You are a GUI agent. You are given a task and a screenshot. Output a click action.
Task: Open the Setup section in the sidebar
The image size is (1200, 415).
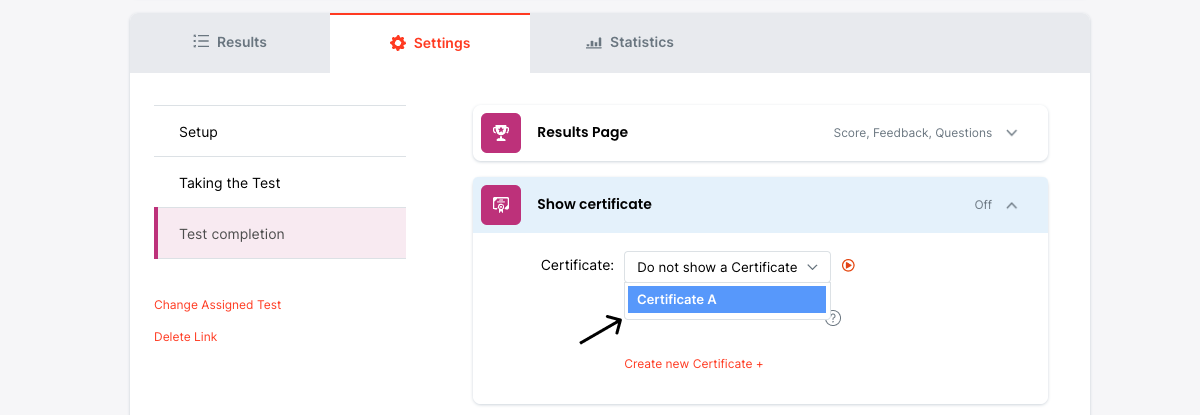(198, 132)
